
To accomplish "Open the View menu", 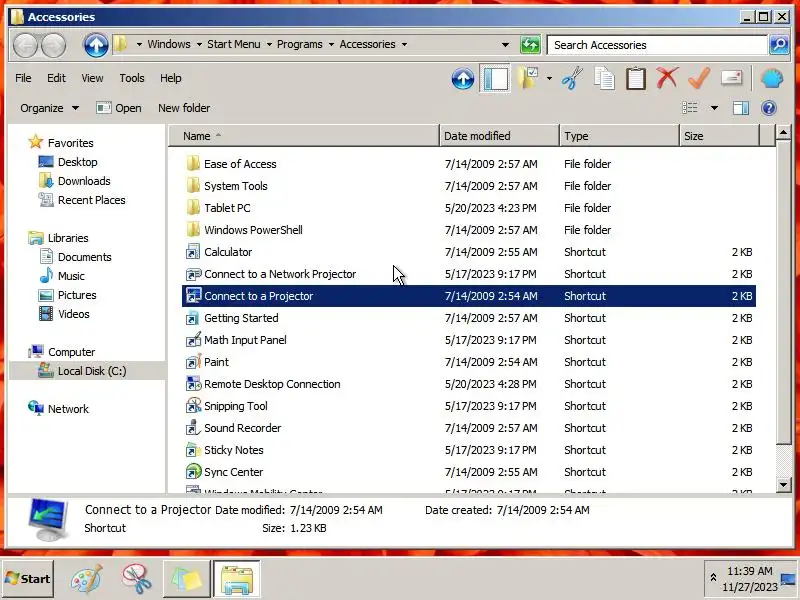I will [x=92, y=78].
